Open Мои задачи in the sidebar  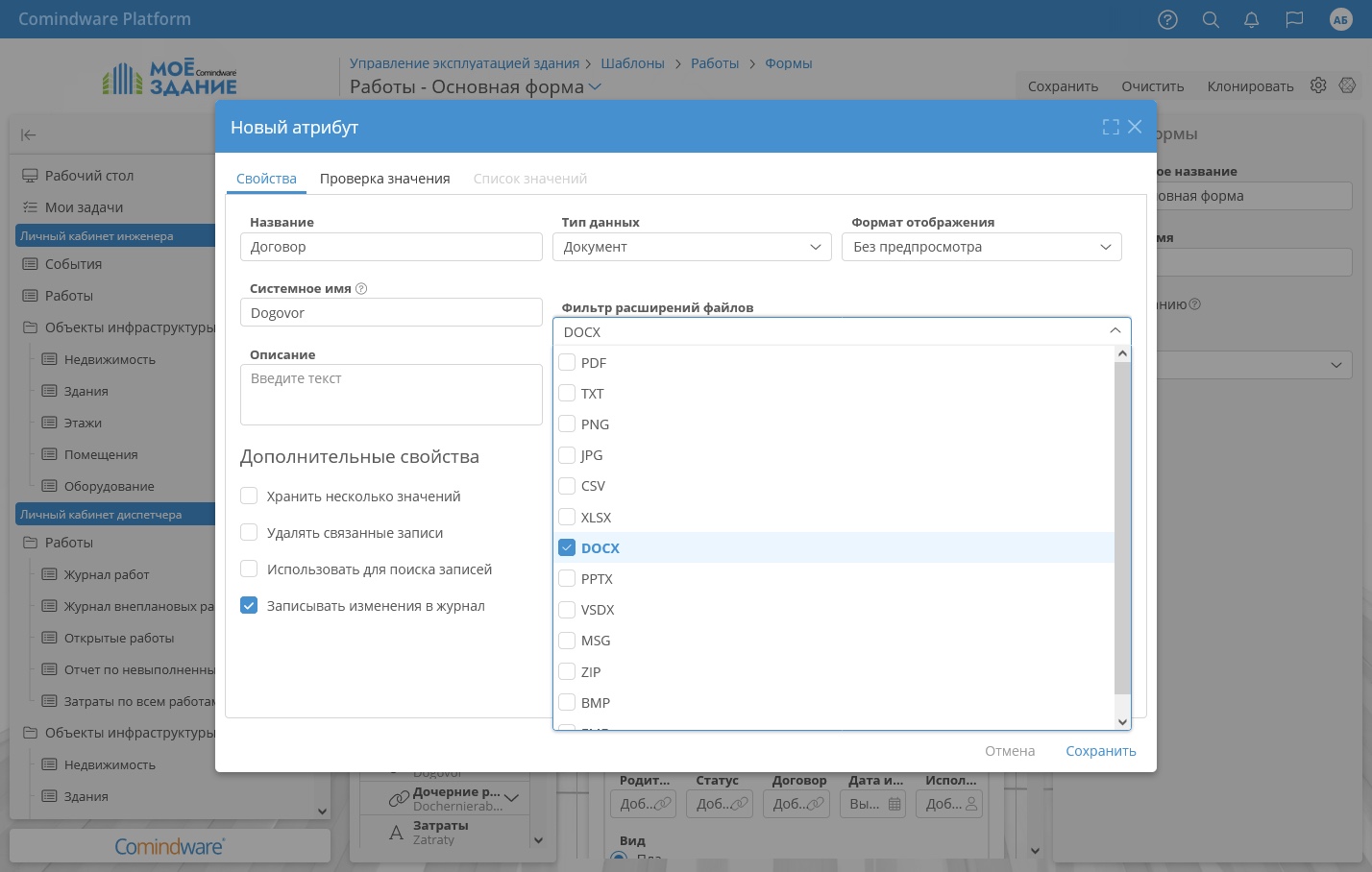84,207
